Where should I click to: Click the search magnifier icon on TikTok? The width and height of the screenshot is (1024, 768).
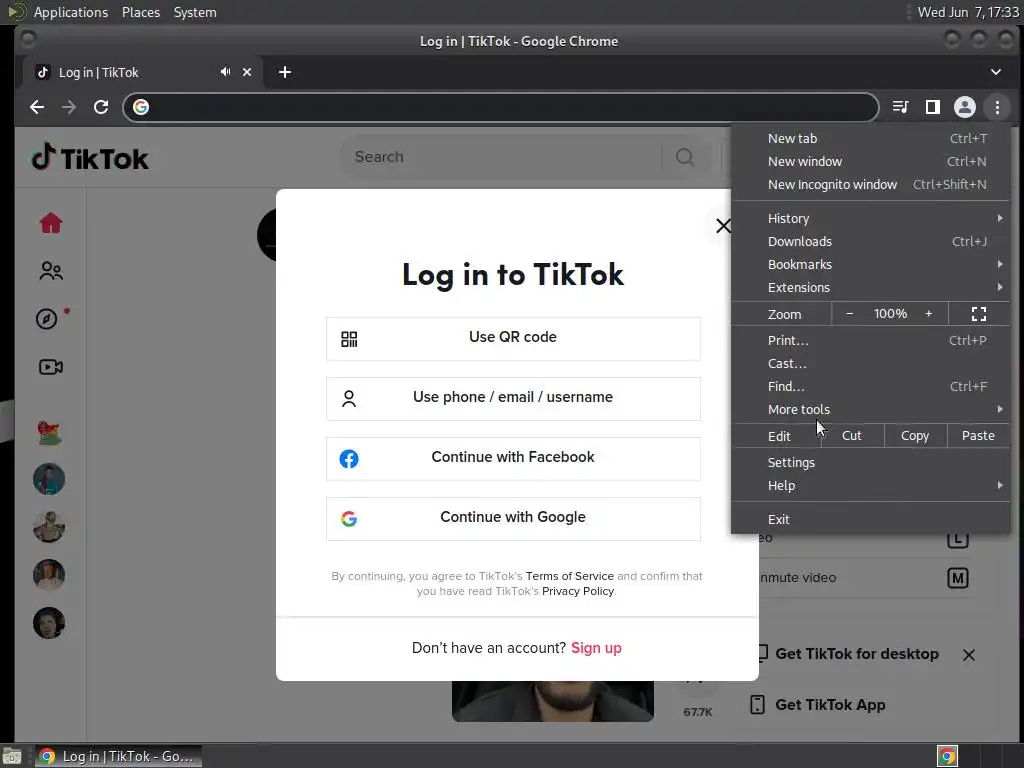coord(684,157)
